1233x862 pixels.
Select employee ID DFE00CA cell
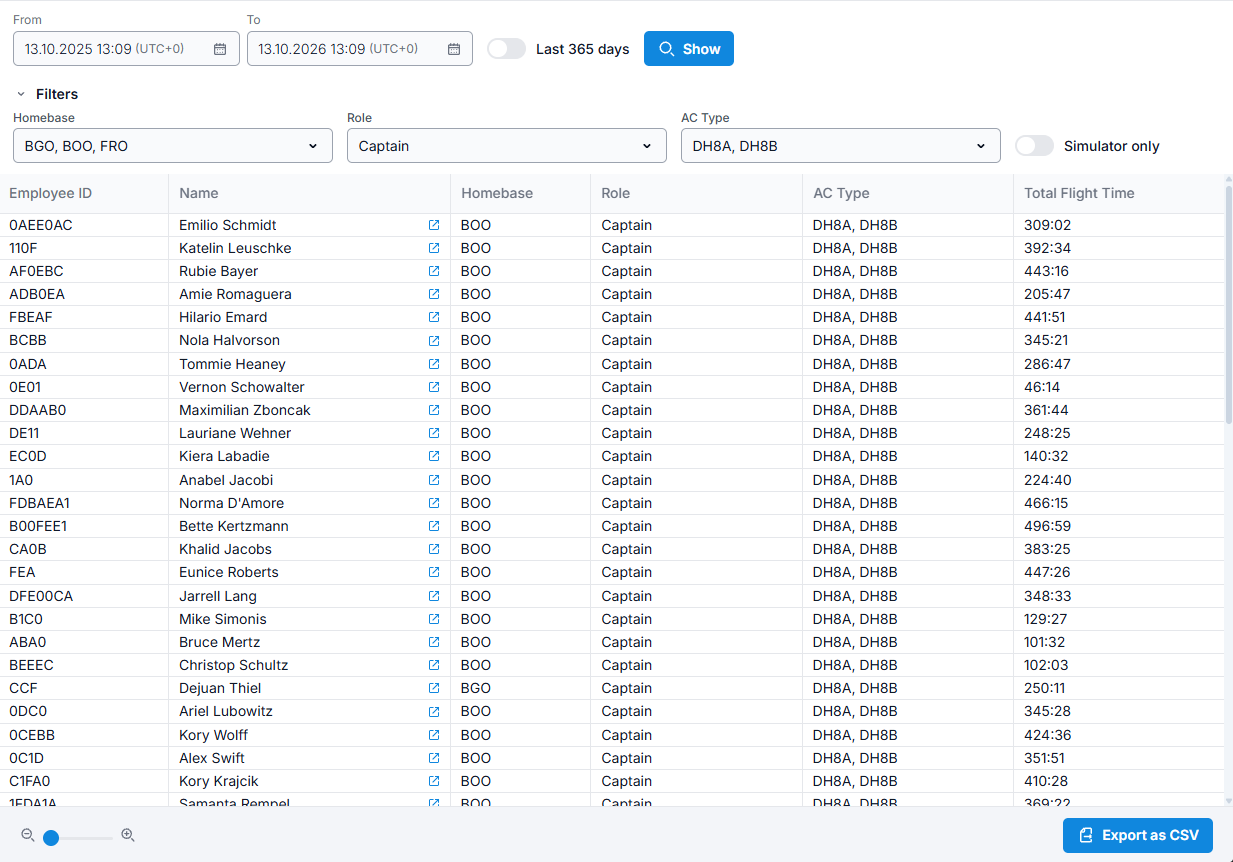(84, 596)
